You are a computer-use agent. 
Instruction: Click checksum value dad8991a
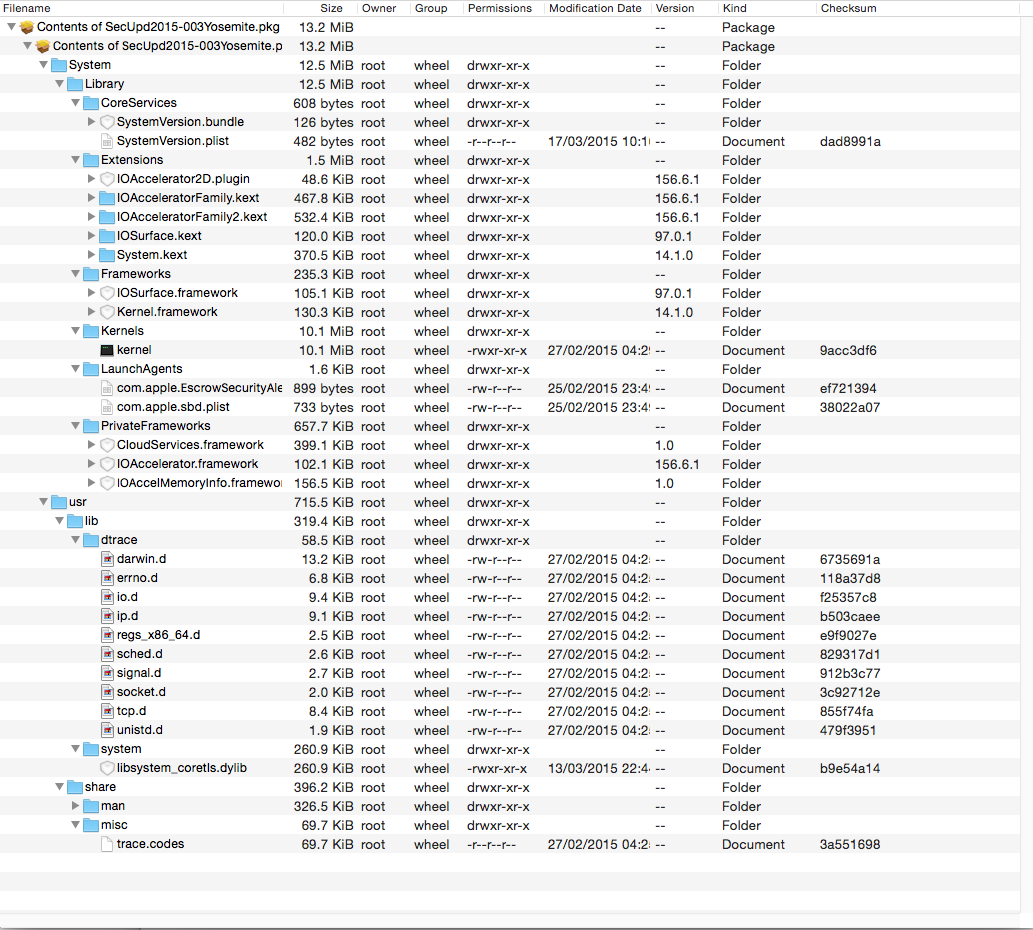click(850, 142)
